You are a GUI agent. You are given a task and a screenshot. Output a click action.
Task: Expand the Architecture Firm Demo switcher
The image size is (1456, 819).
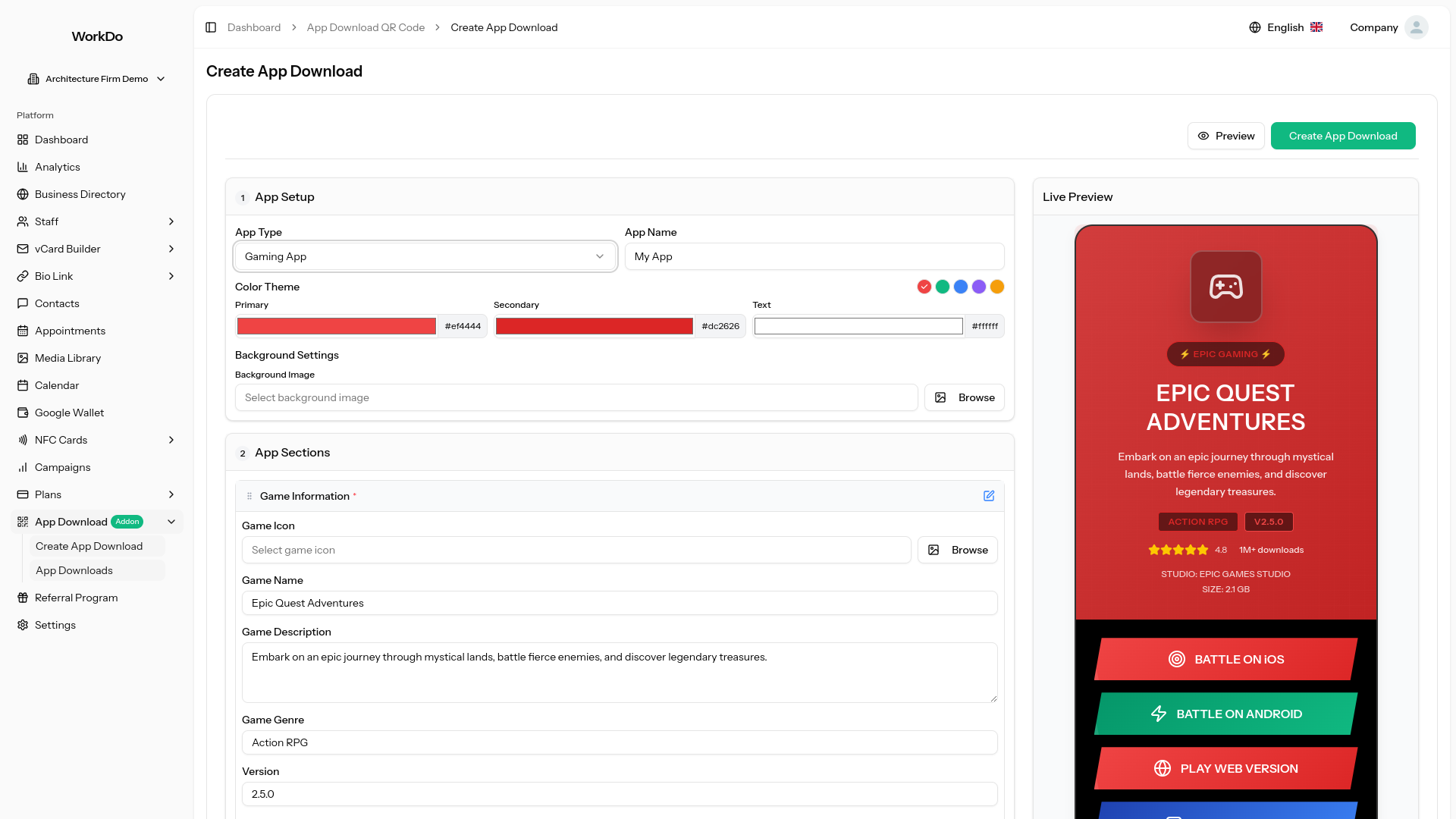tap(96, 79)
